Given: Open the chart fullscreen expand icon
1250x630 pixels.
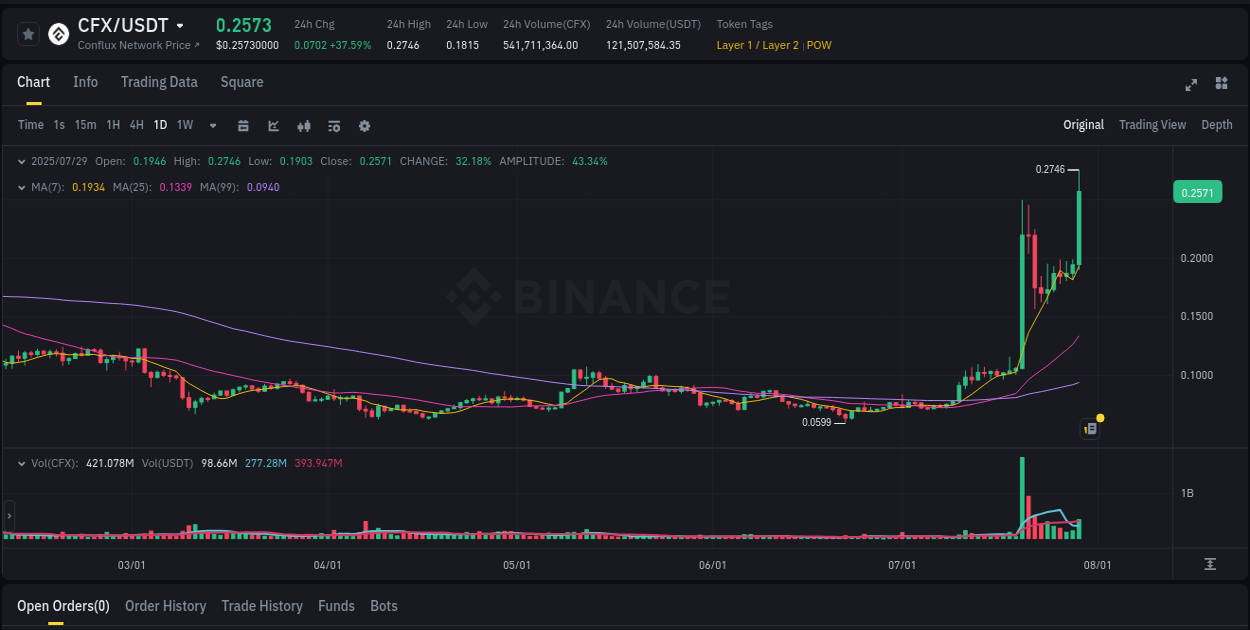Looking at the screenshot, I should tap(1190, 85).
